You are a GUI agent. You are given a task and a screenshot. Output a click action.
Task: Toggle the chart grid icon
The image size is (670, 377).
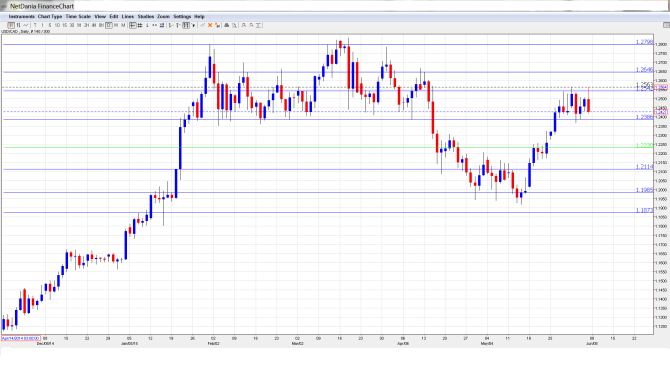(140, 26)
